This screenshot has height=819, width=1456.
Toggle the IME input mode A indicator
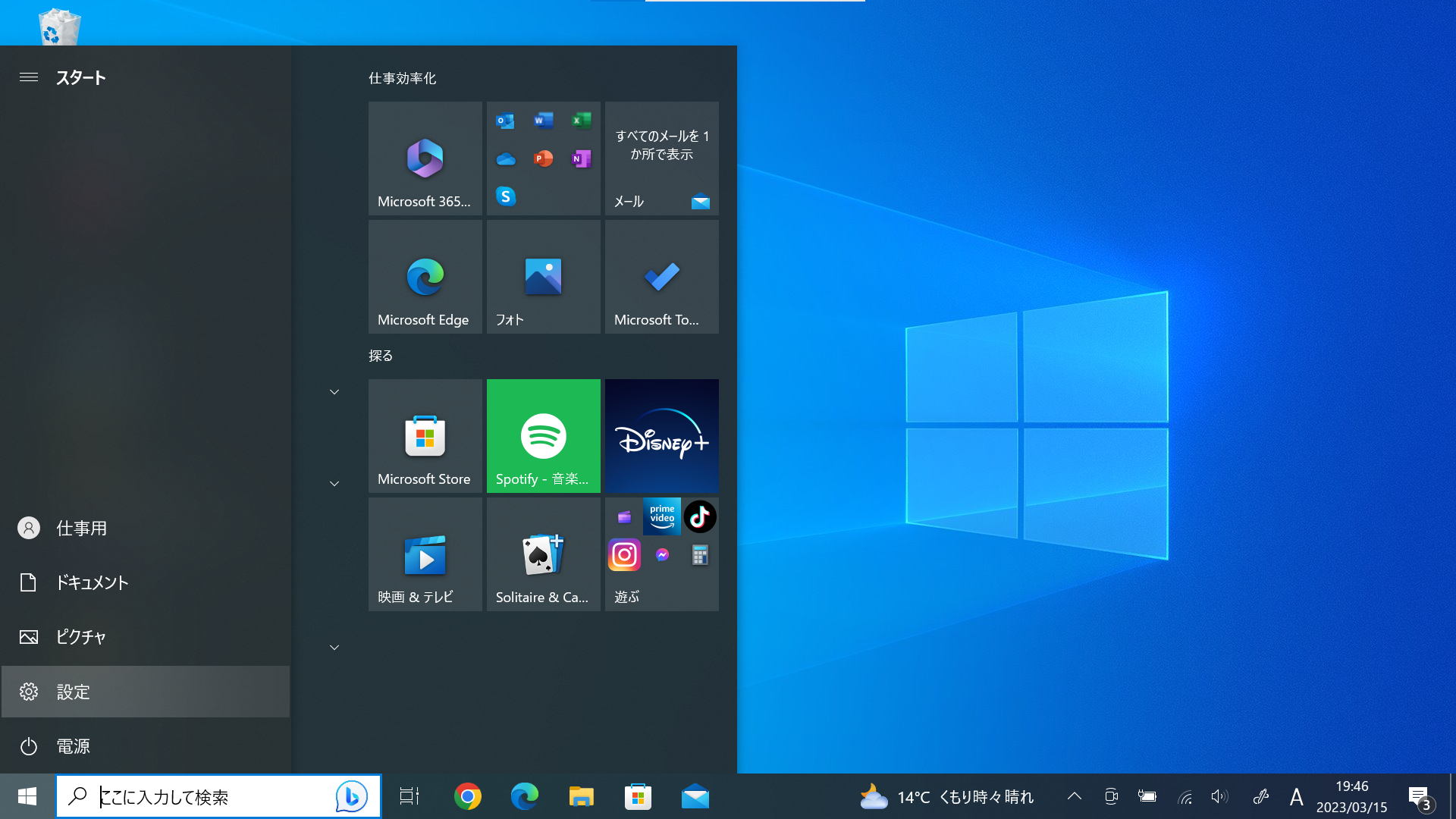click(x=1296, y=797)
